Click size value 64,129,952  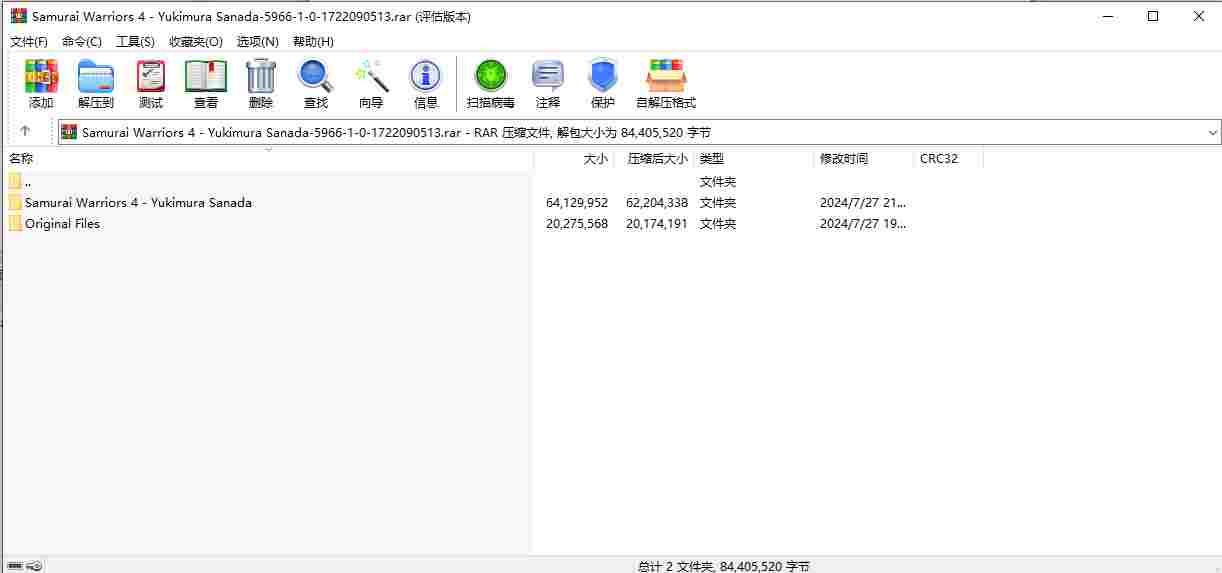pos(577,202)
